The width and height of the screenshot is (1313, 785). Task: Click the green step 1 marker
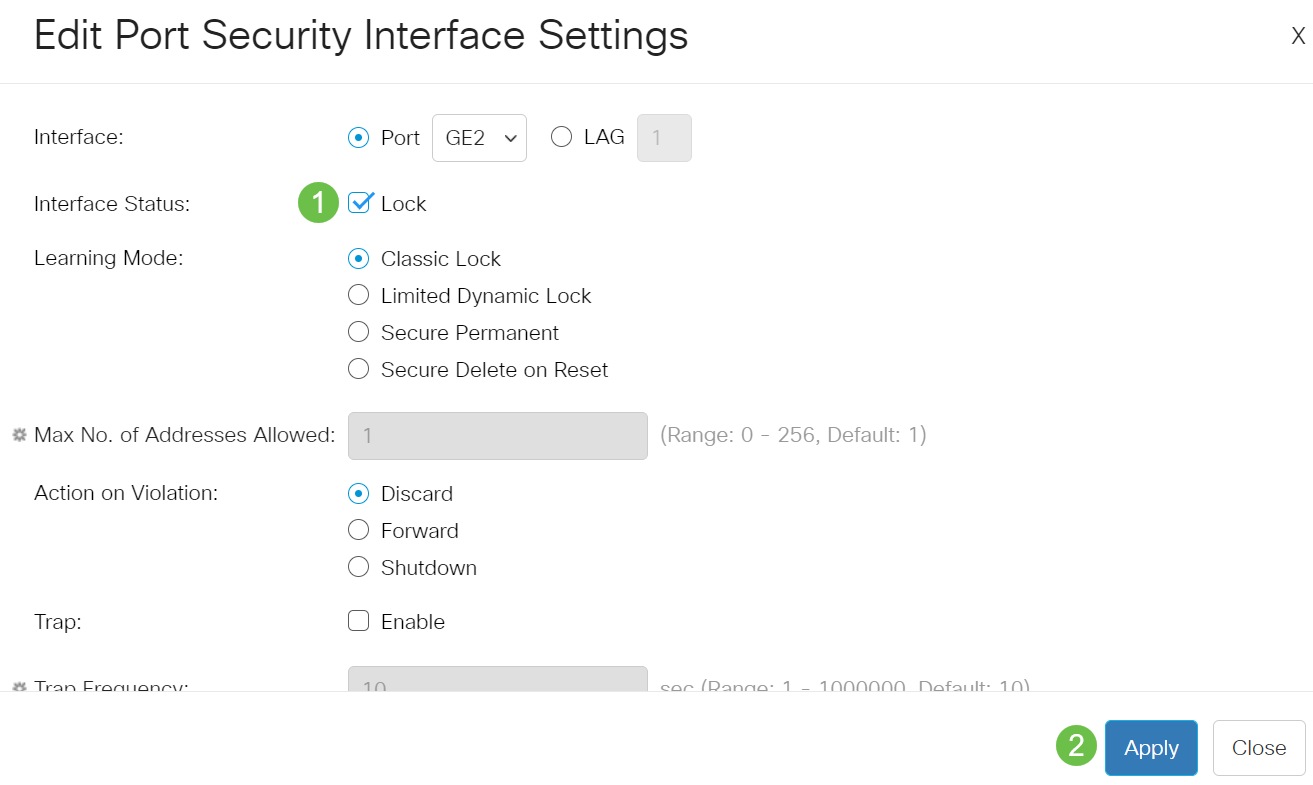click(x=318, y=203)
